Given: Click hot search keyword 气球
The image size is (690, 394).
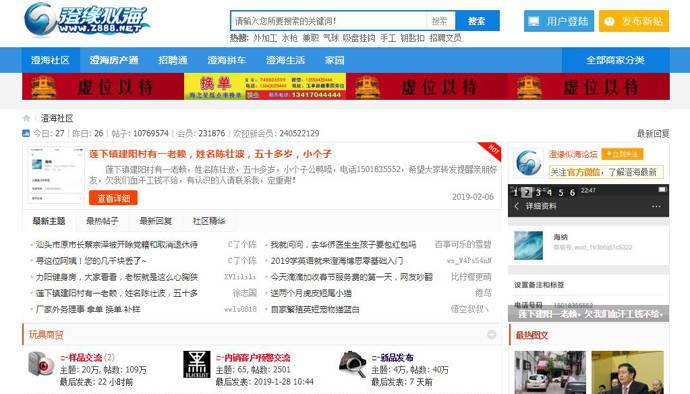Looking at the screenshot, I should point(331,38).
